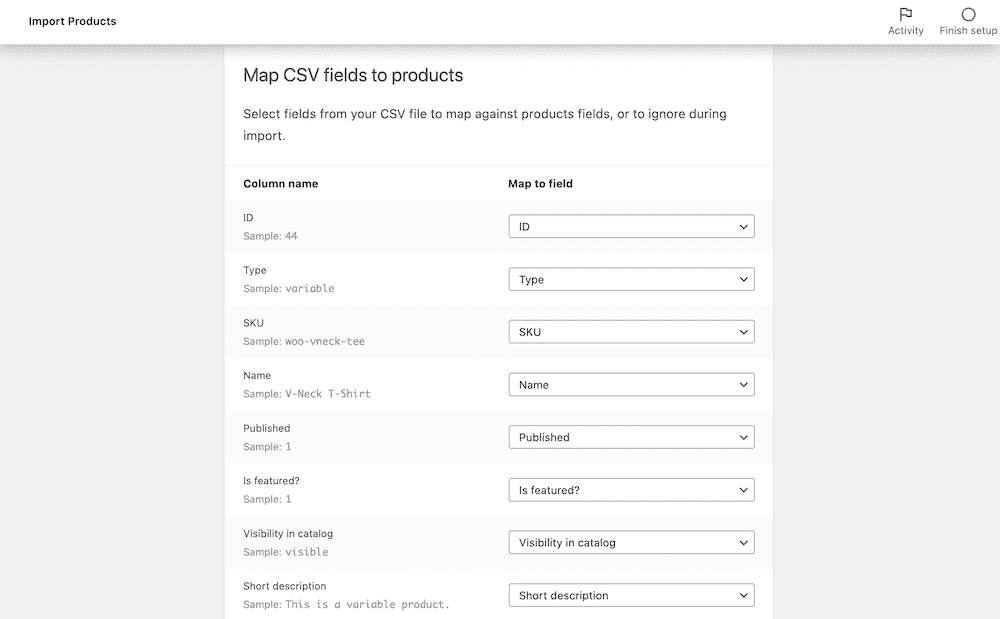Open the Type field mapping dropdown
The width and height of the screenshot is (1000, 619).
pyautogui.click(x=631, y=279)
